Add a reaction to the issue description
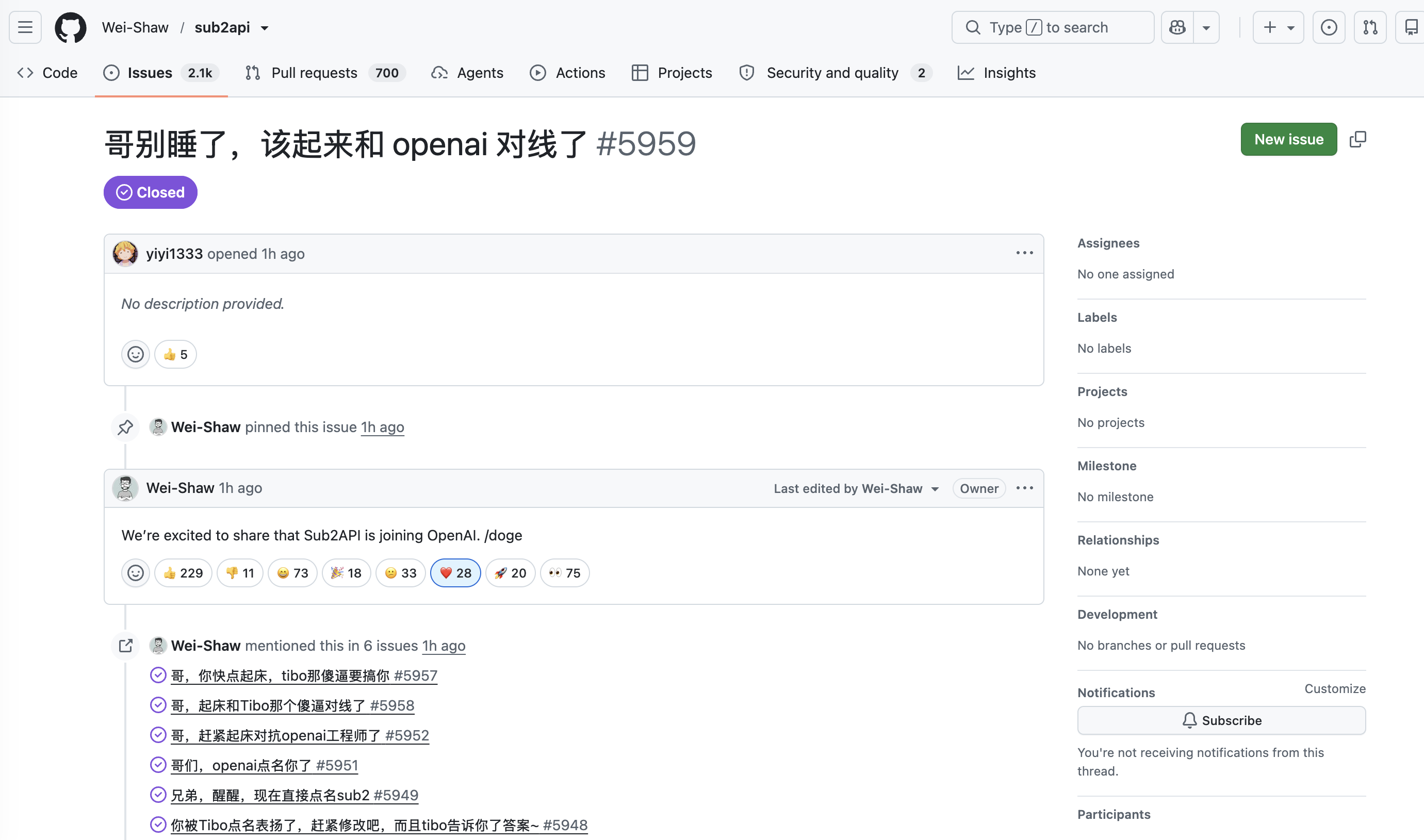The width and height of the screenshot is (1424, 840). (x=135, y=354)
